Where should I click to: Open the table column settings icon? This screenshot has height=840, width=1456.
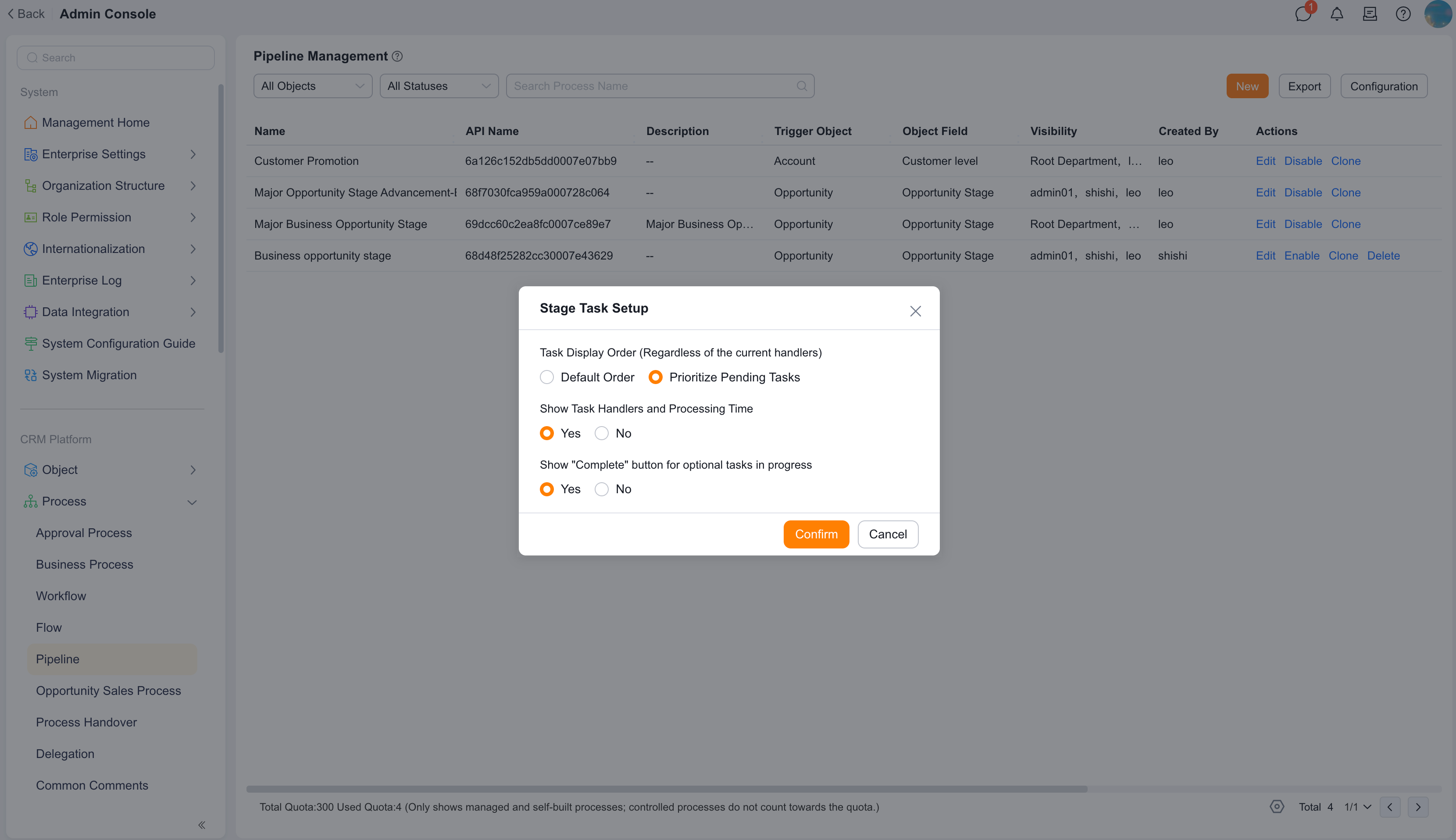click(1277, 807)
